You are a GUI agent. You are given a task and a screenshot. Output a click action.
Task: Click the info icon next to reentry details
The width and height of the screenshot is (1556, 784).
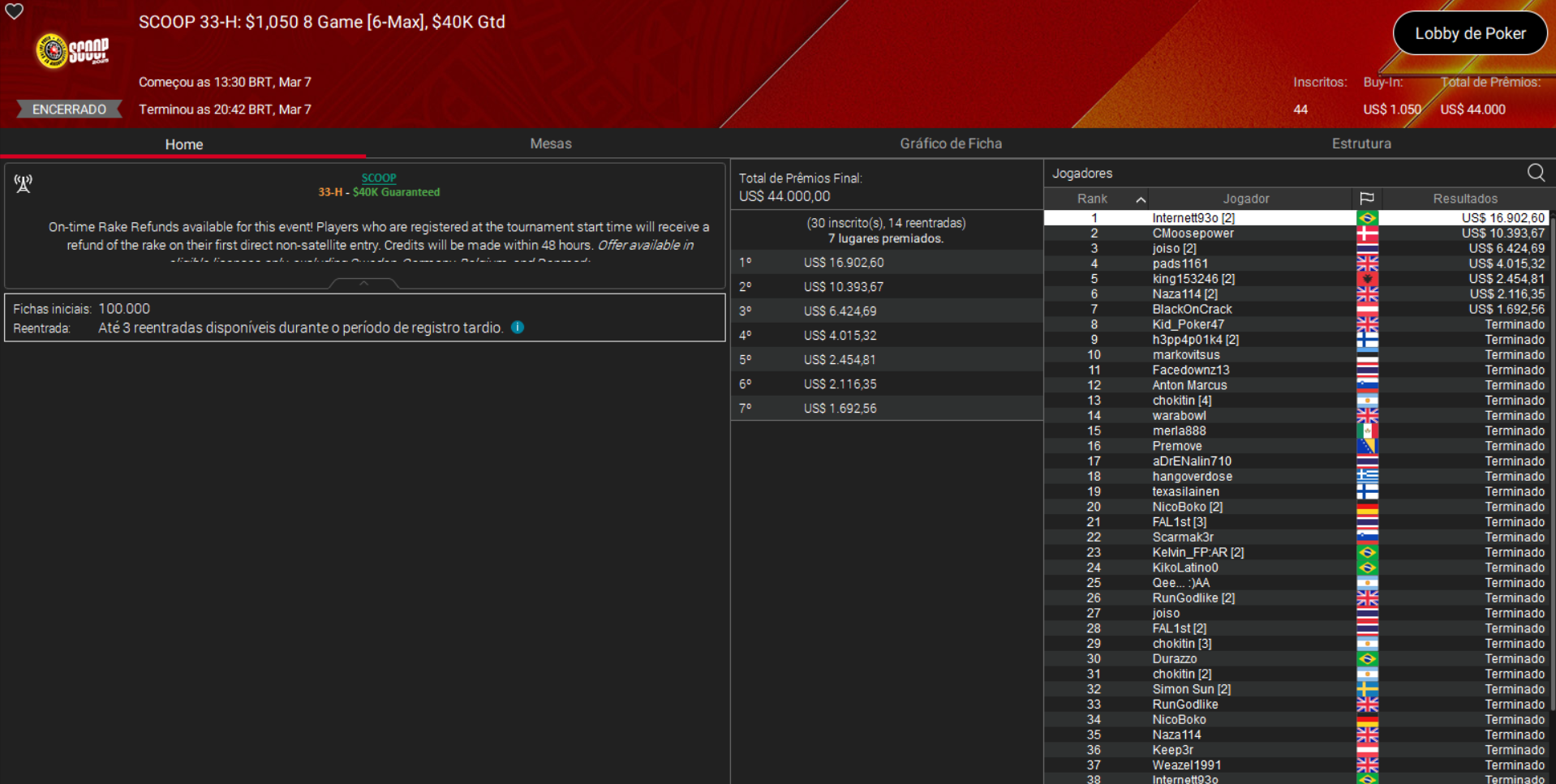tap(518, 328)
